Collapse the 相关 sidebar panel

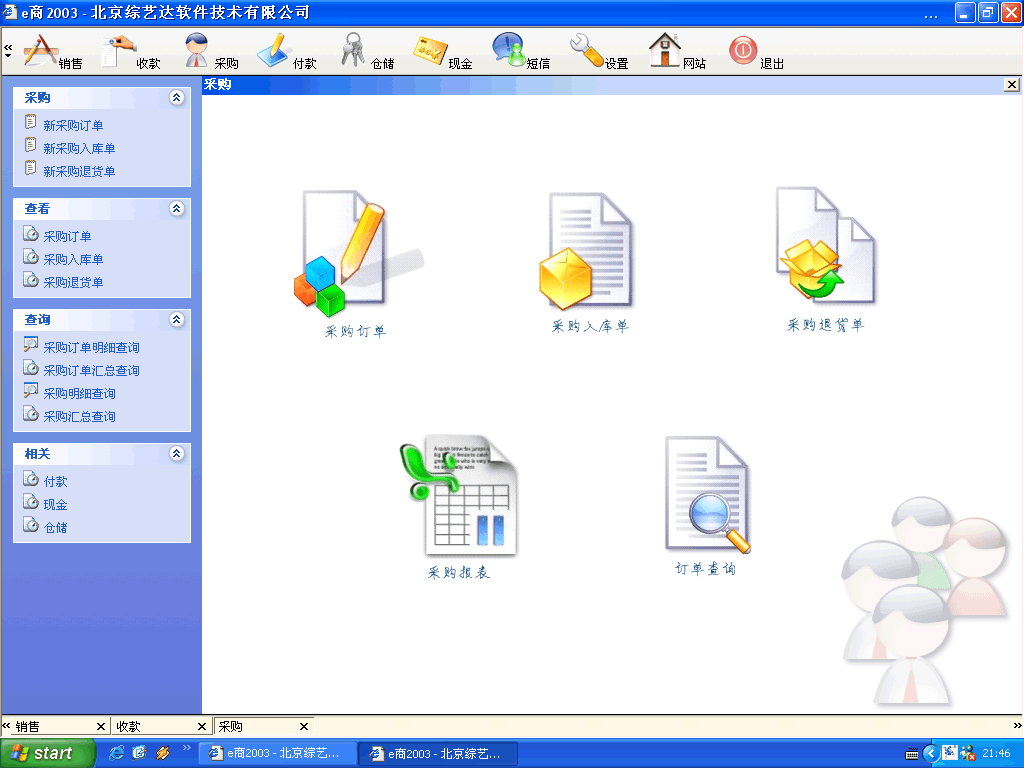pos(177,454)
